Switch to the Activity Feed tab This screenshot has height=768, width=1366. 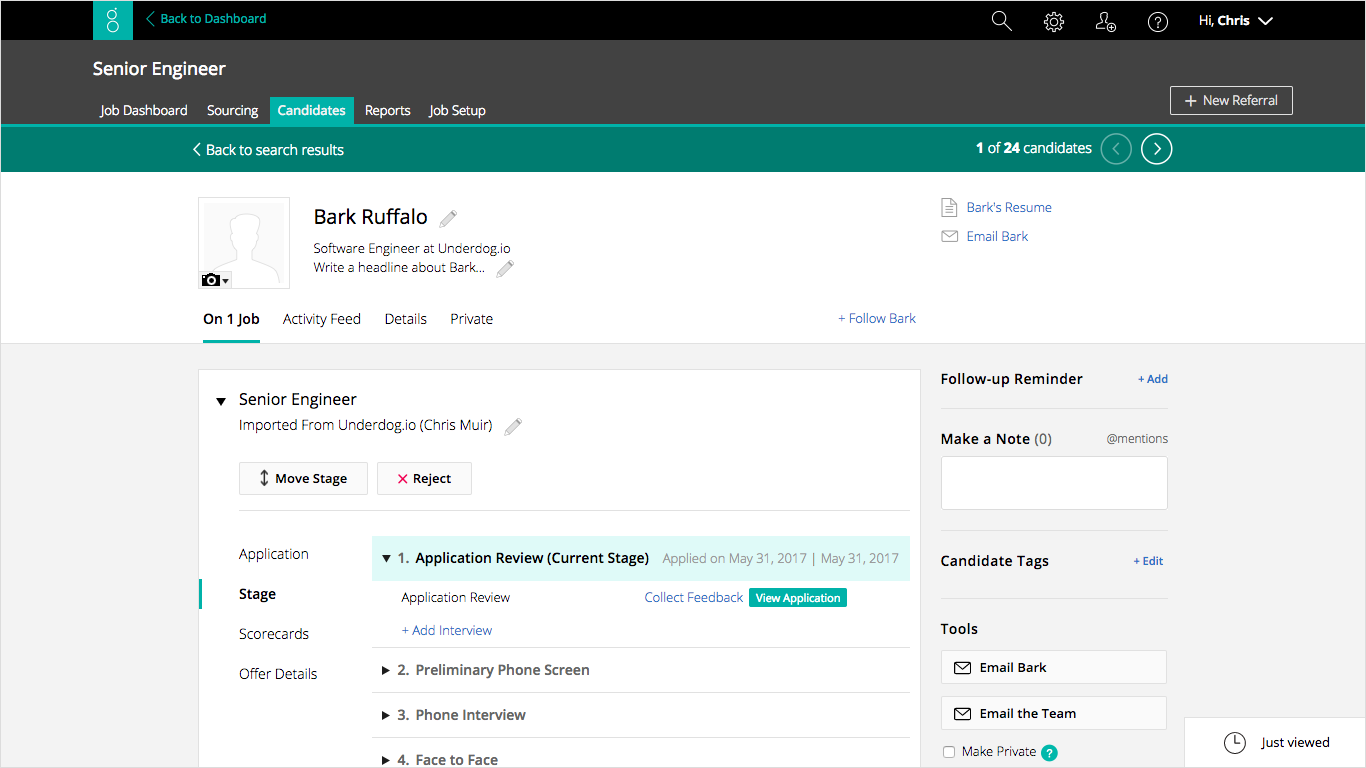point(321,319)
